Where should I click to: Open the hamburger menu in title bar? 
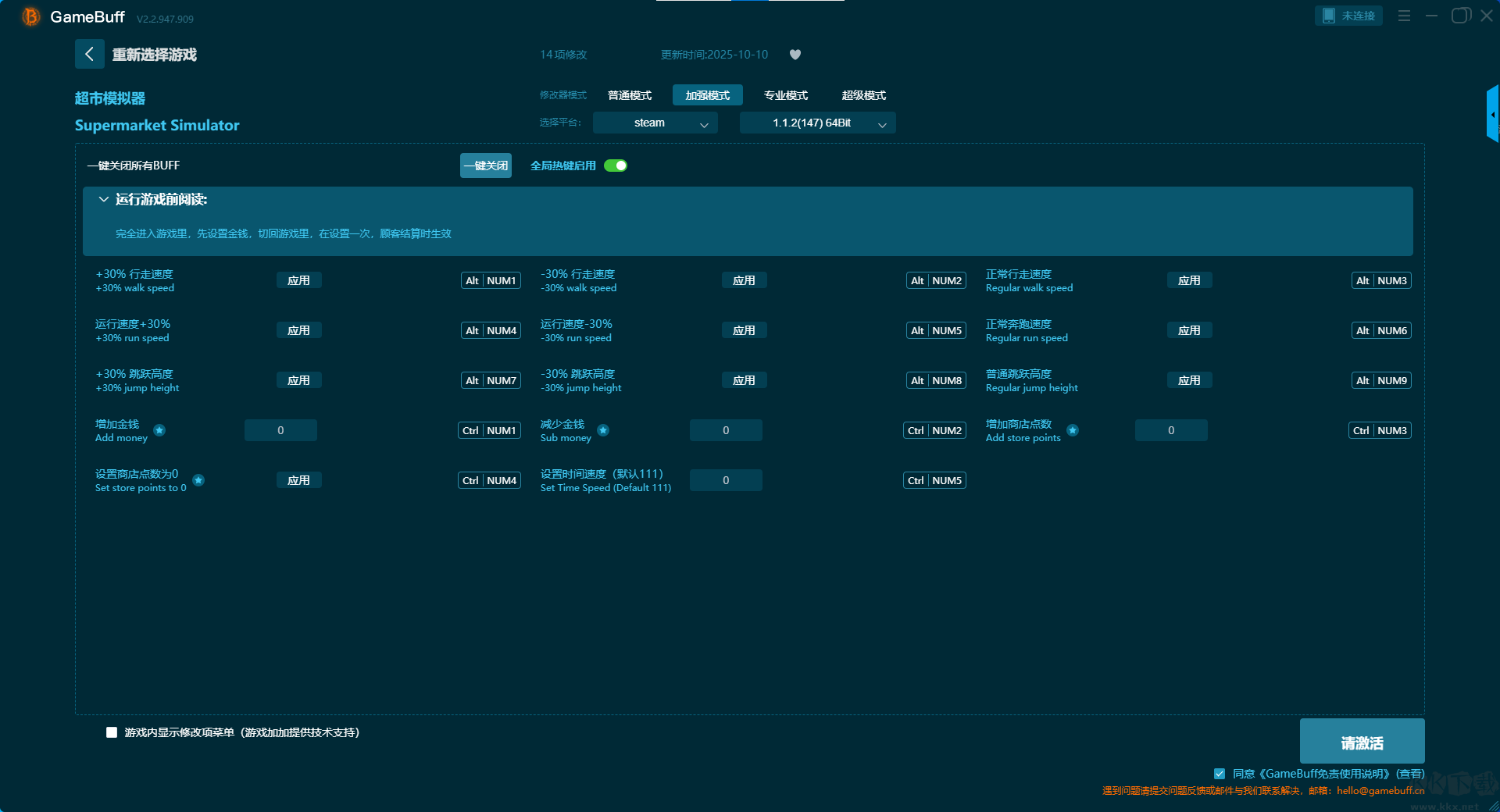[x=1404, y=16]
